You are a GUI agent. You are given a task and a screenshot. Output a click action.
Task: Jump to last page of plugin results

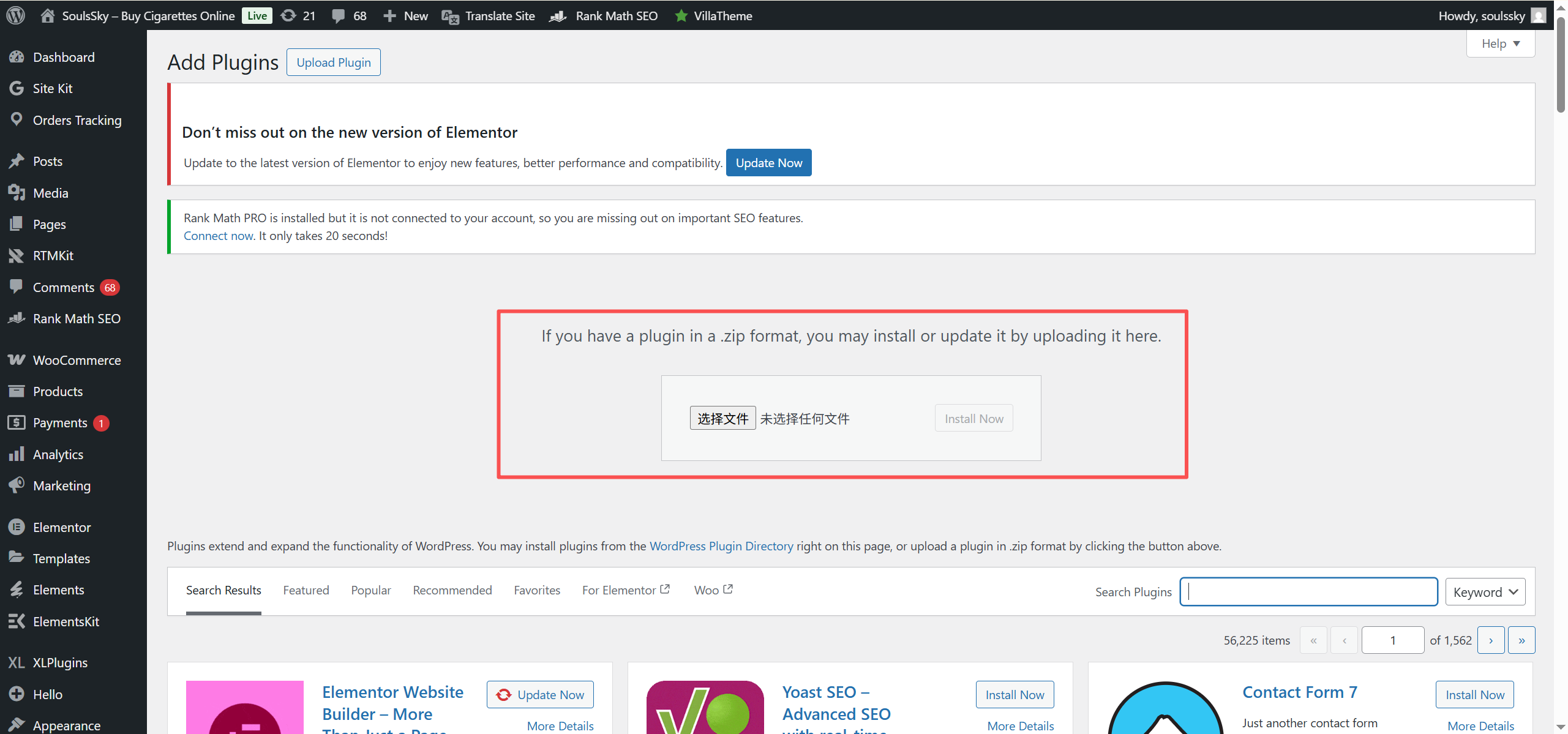(1521, 640)
